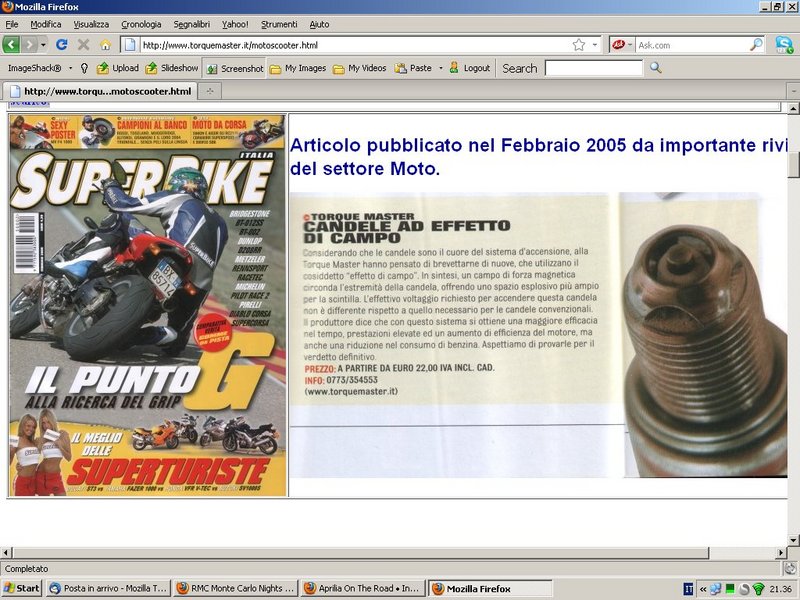
Task: Open the File menu
Action: [12, 24]
